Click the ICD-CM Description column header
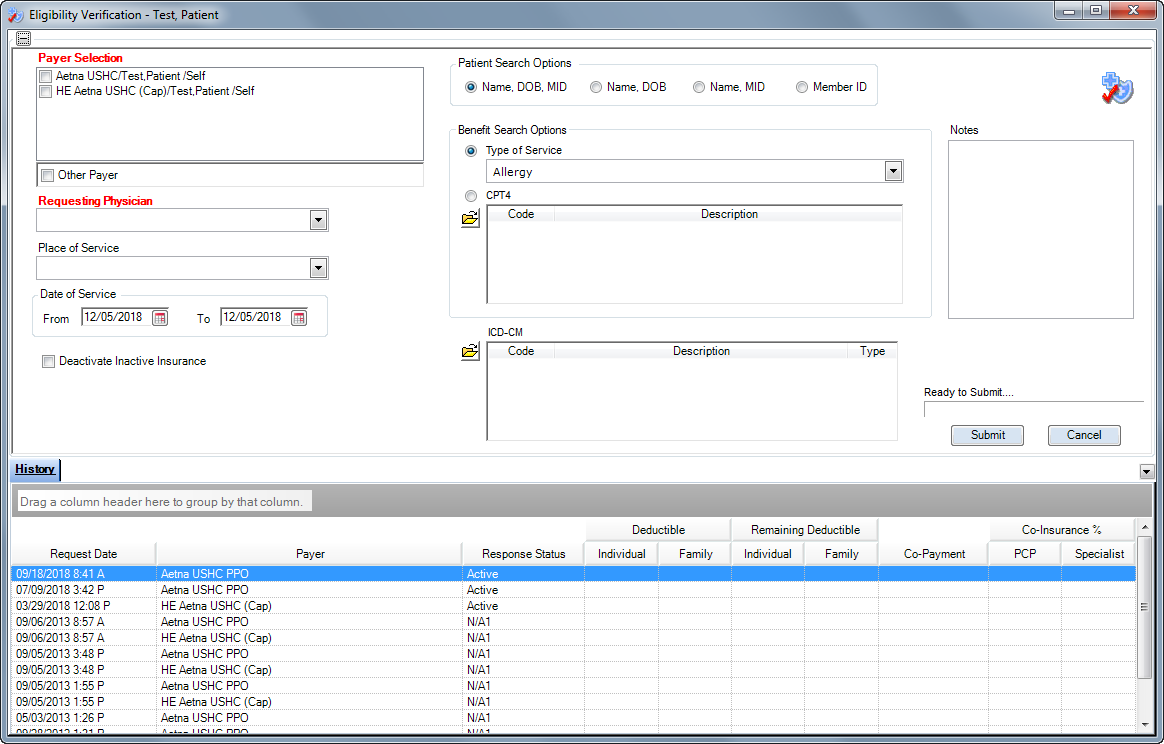 tap(702, 351)
